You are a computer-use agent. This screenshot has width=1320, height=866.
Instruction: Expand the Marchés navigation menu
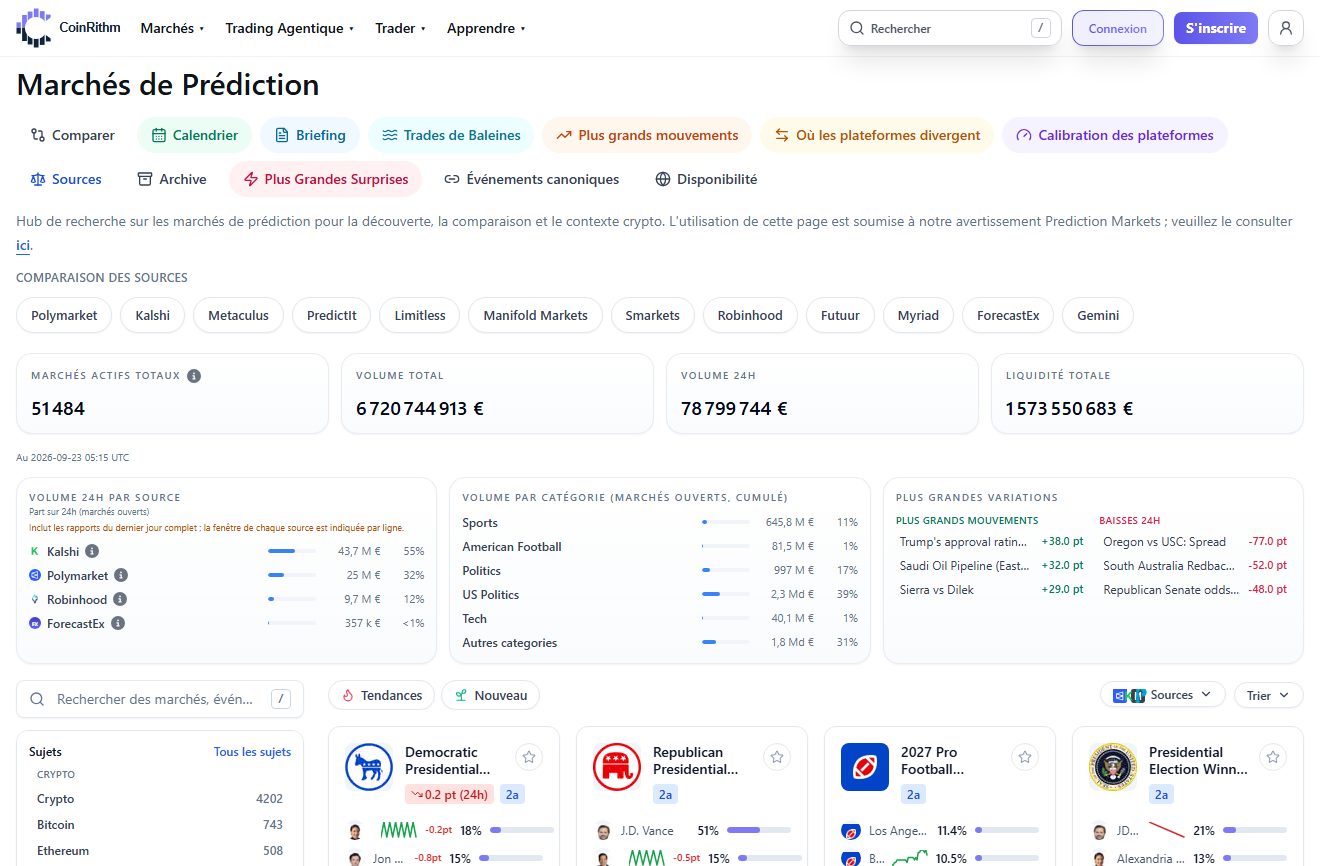pyautogui.click(x=172, y=28)
